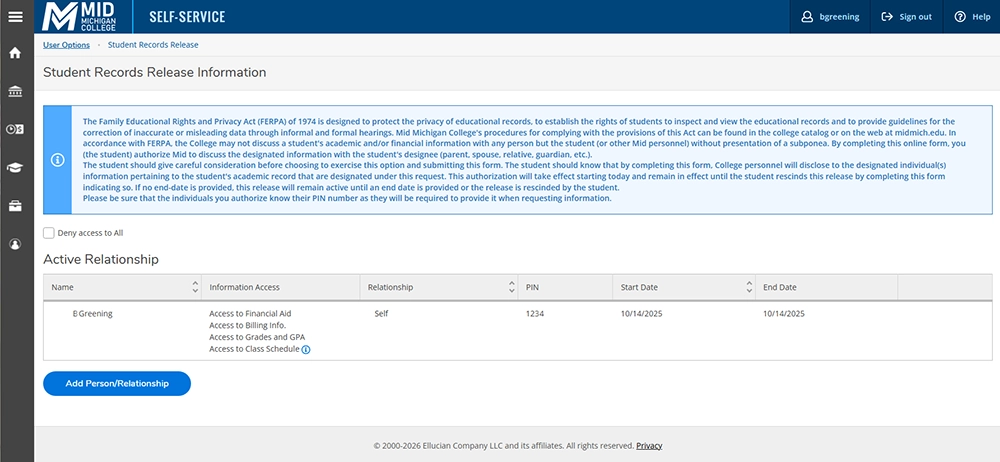Viewport: 1000px width, 462px height.
Task: Sort the table by Start Date column
Action: pos(749,287)
